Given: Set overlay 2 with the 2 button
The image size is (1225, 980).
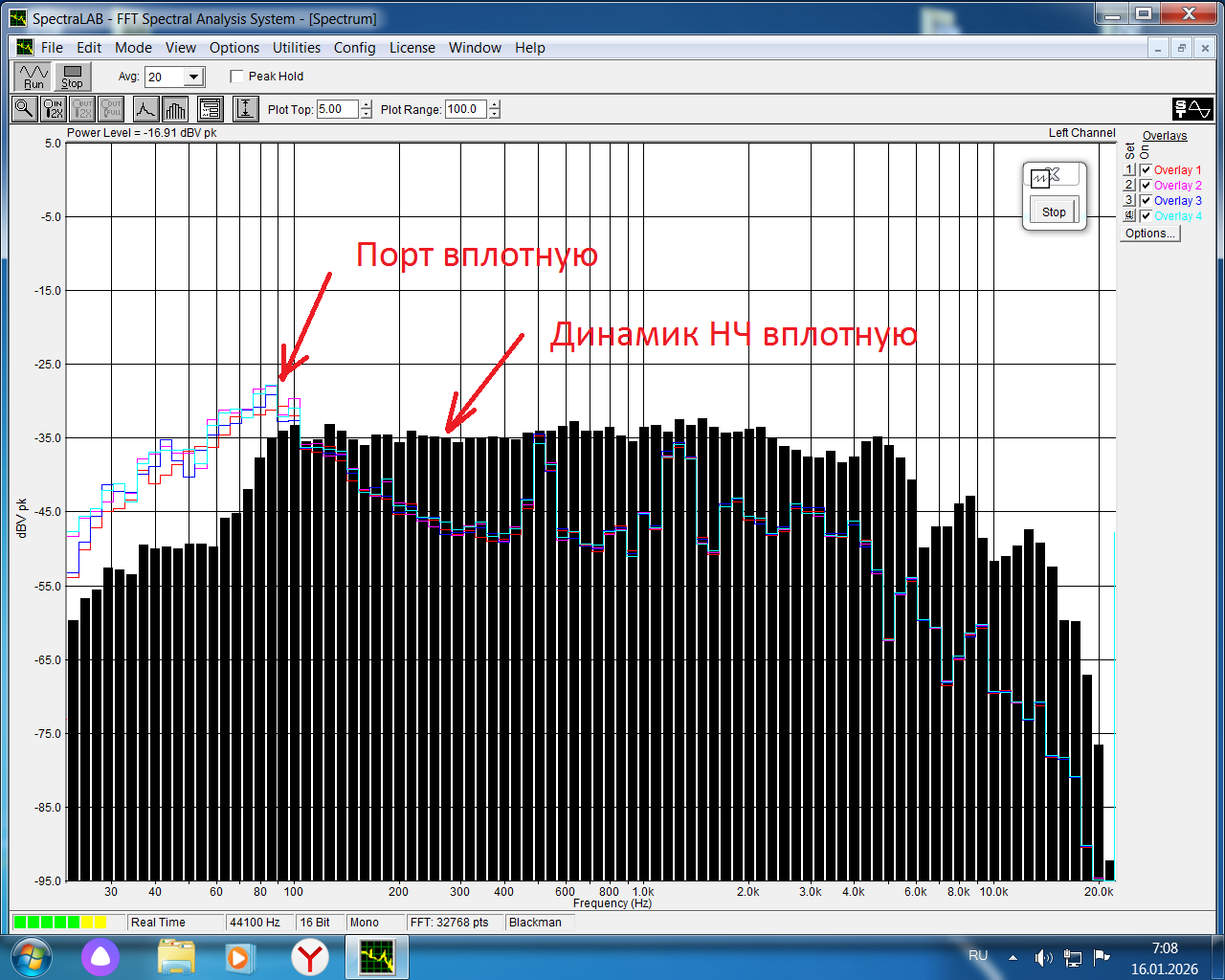Looking at the screenshot, I should point(1129,185).
